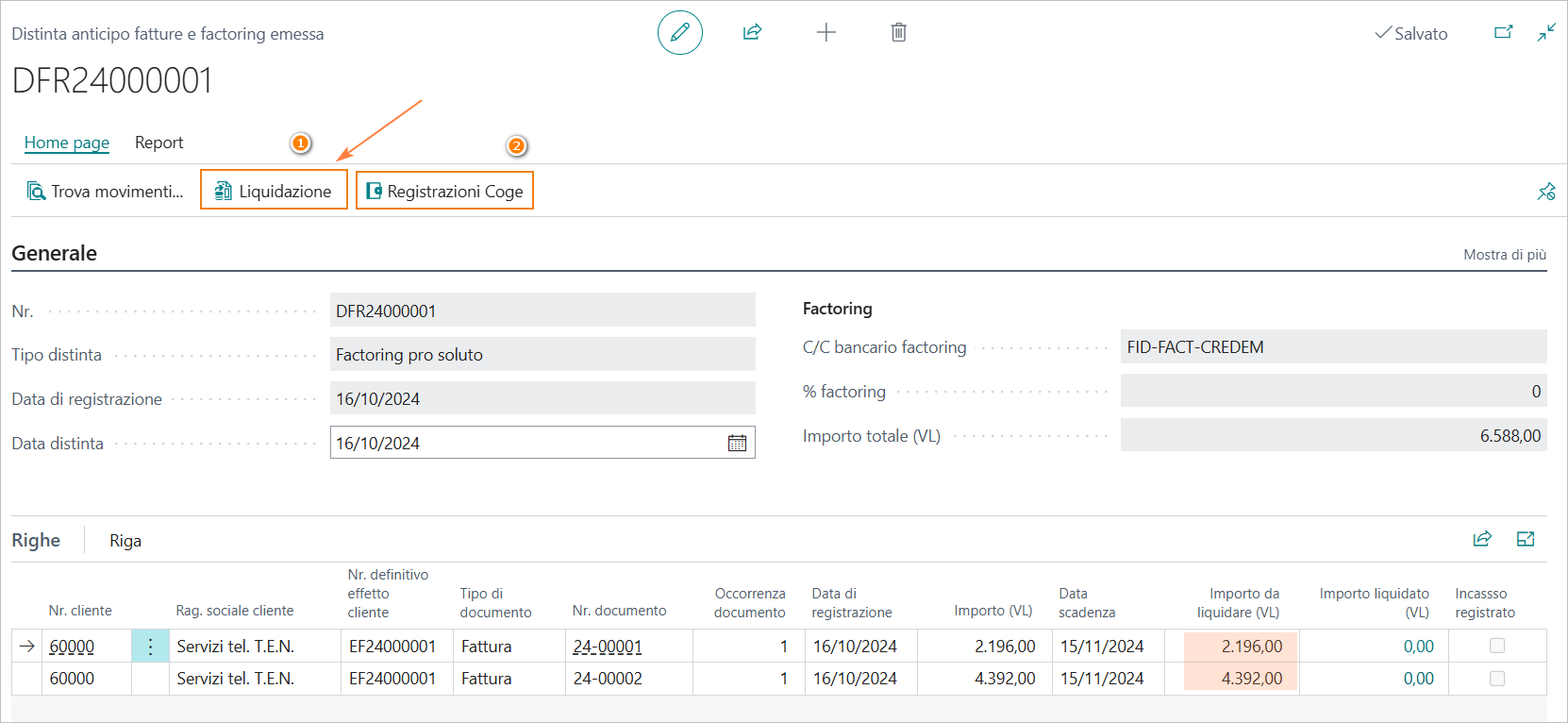Open the row options menu for 24-00001
1568x723 pixels.
pyautogui.click(x=150, y=647)
